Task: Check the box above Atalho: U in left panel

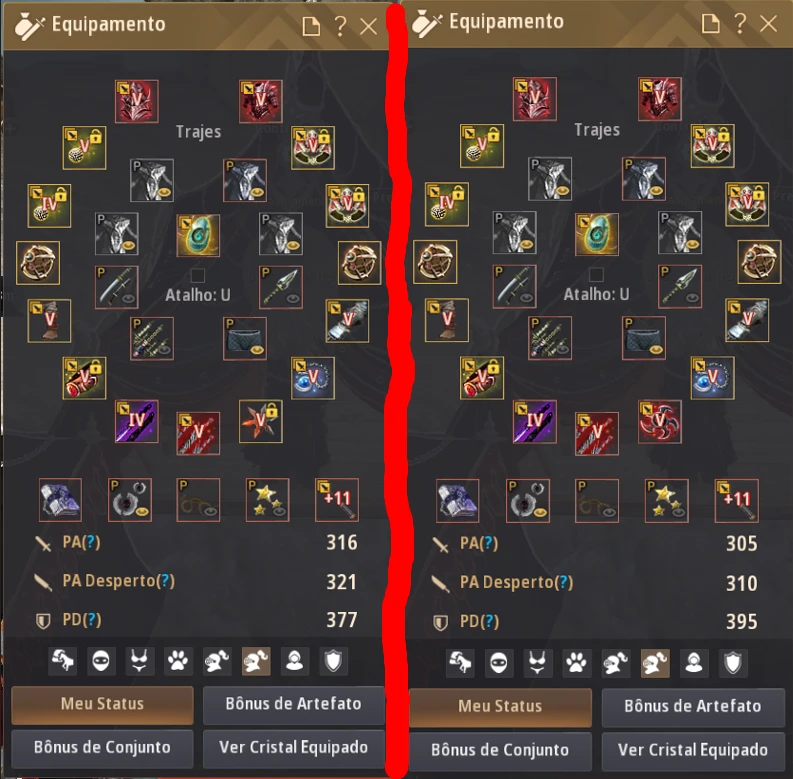Action: click(198, 275)
